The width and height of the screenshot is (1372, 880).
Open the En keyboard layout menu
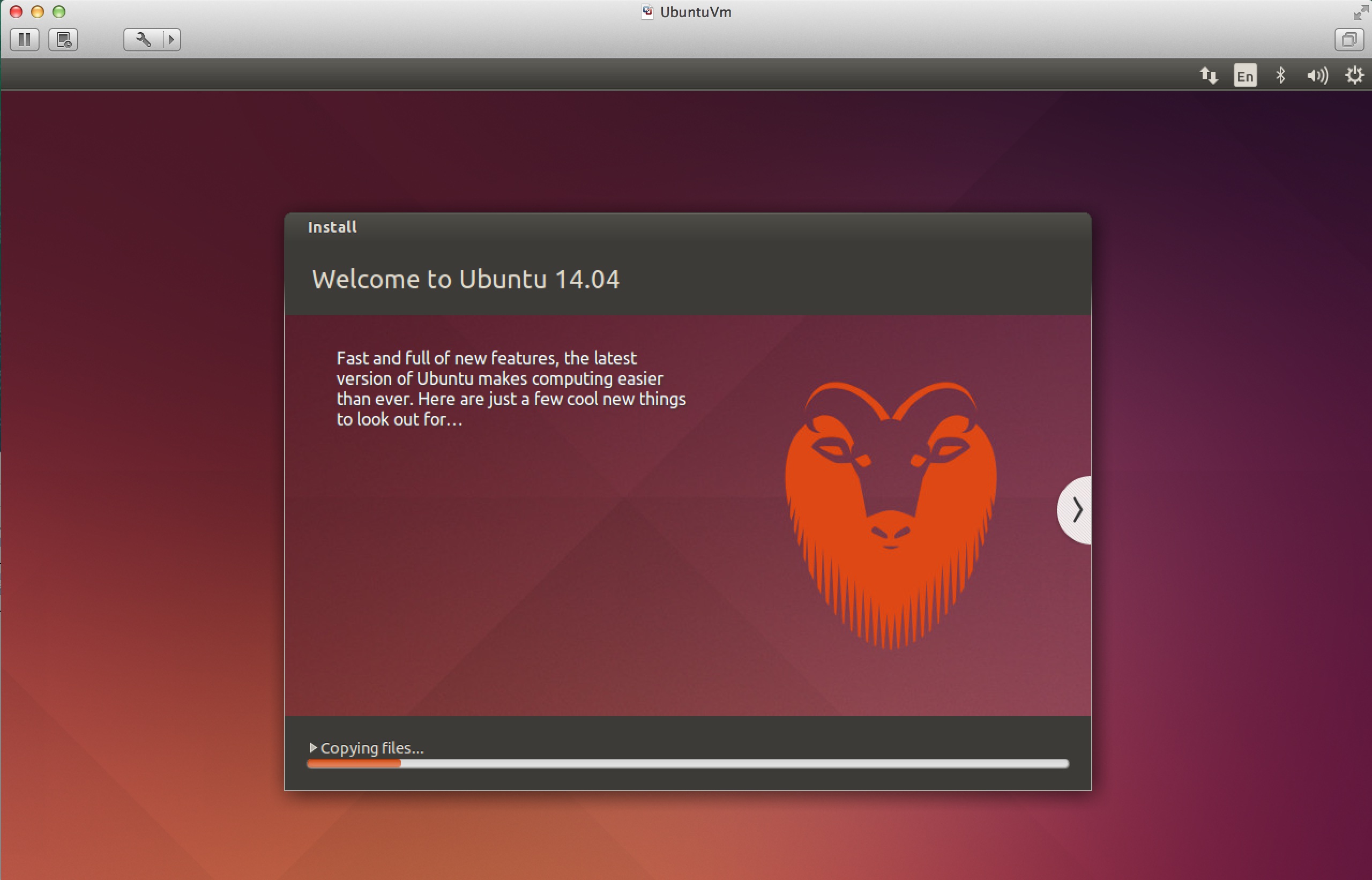1244,76
